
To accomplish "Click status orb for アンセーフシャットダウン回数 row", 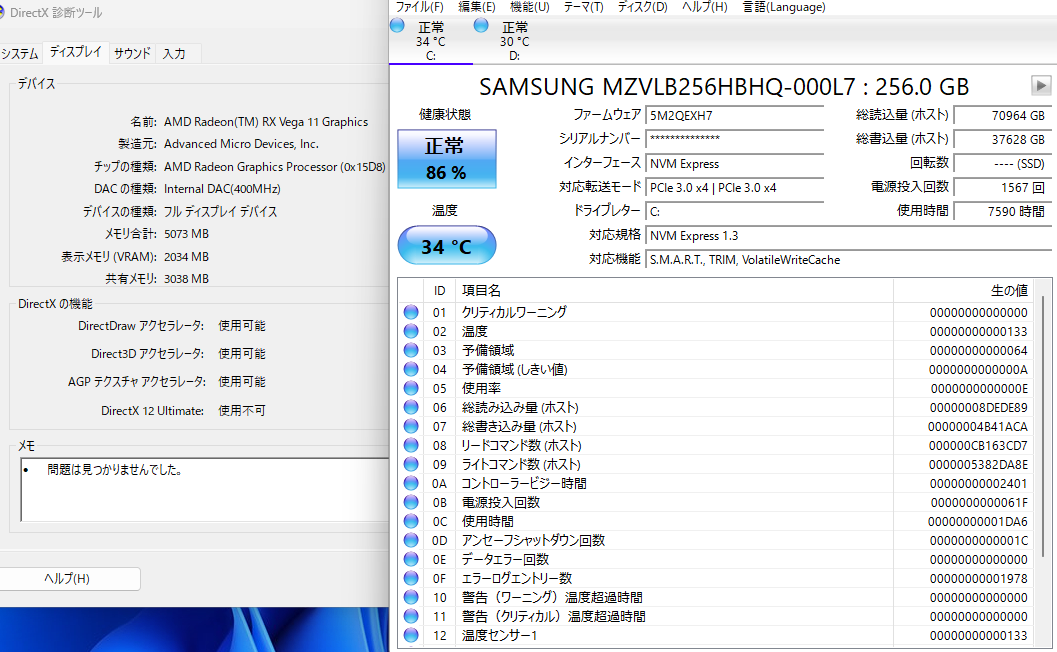I will point(411,540).
